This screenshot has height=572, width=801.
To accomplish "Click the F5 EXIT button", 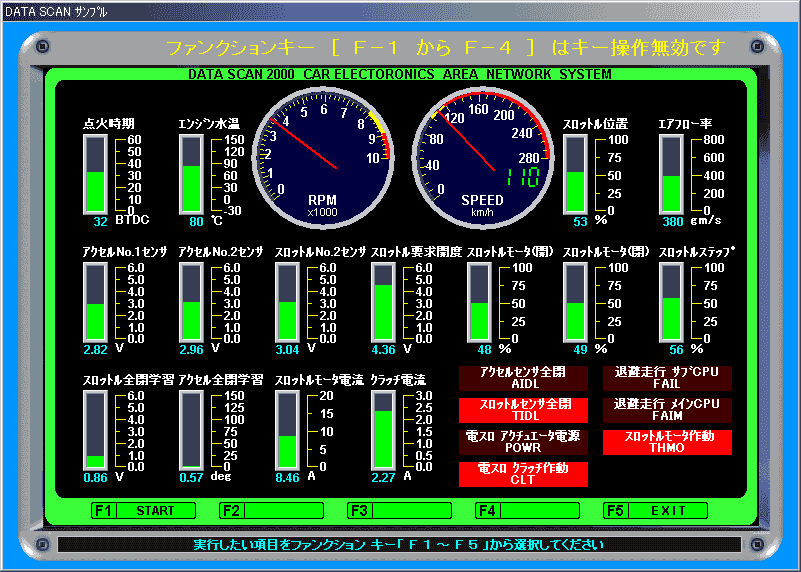I will click(x=655, y=510).
